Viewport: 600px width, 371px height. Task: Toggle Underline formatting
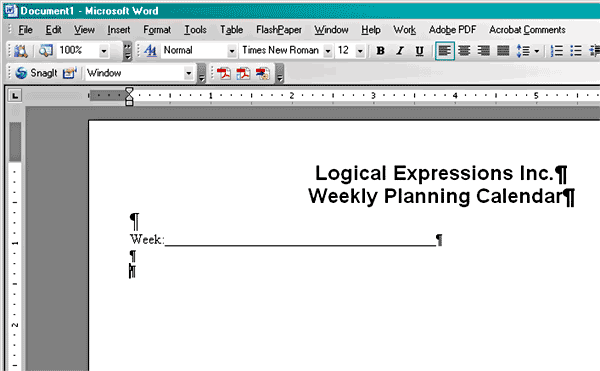click(419, 50)
